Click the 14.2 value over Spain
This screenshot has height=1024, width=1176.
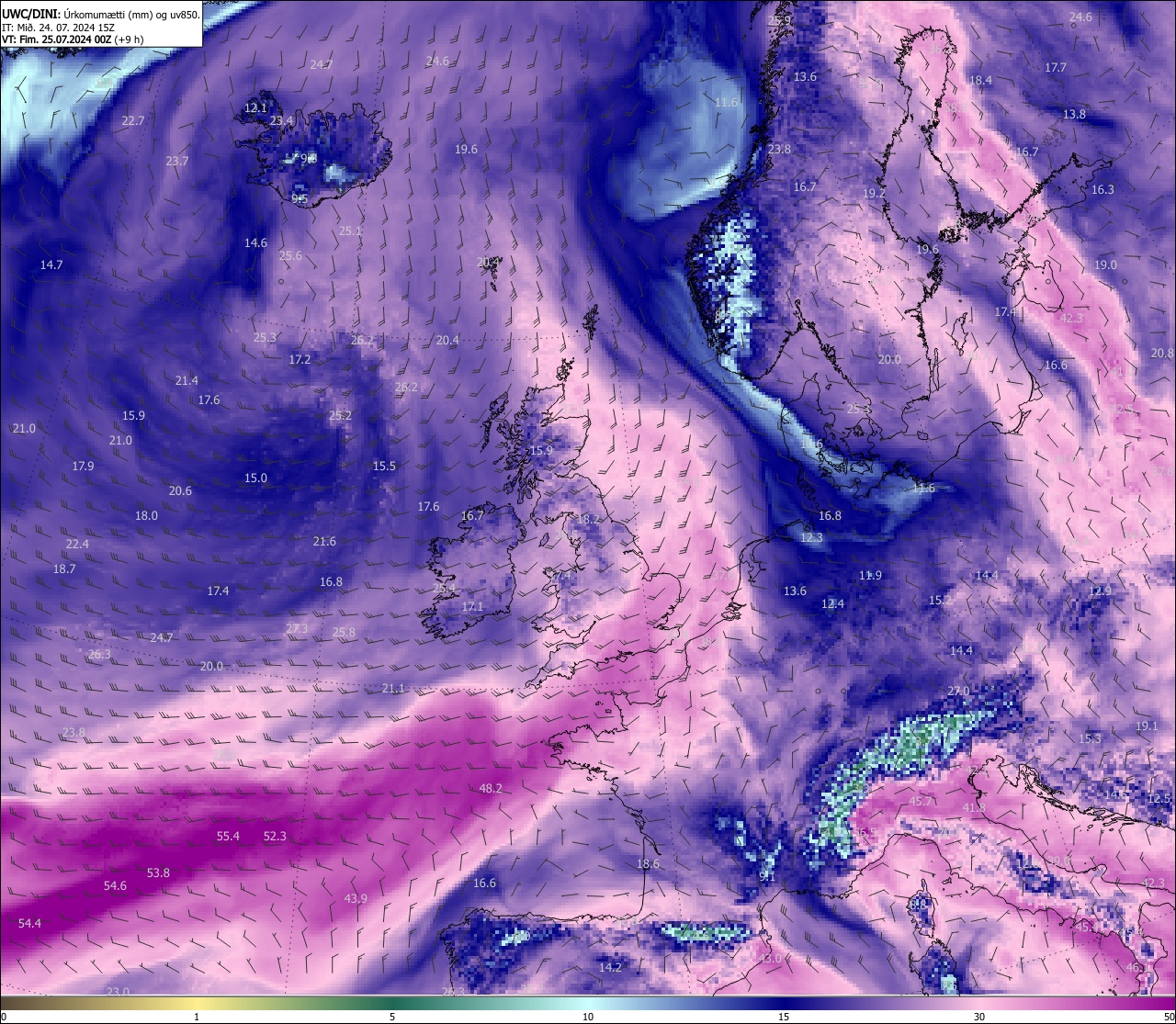[610, 967]
